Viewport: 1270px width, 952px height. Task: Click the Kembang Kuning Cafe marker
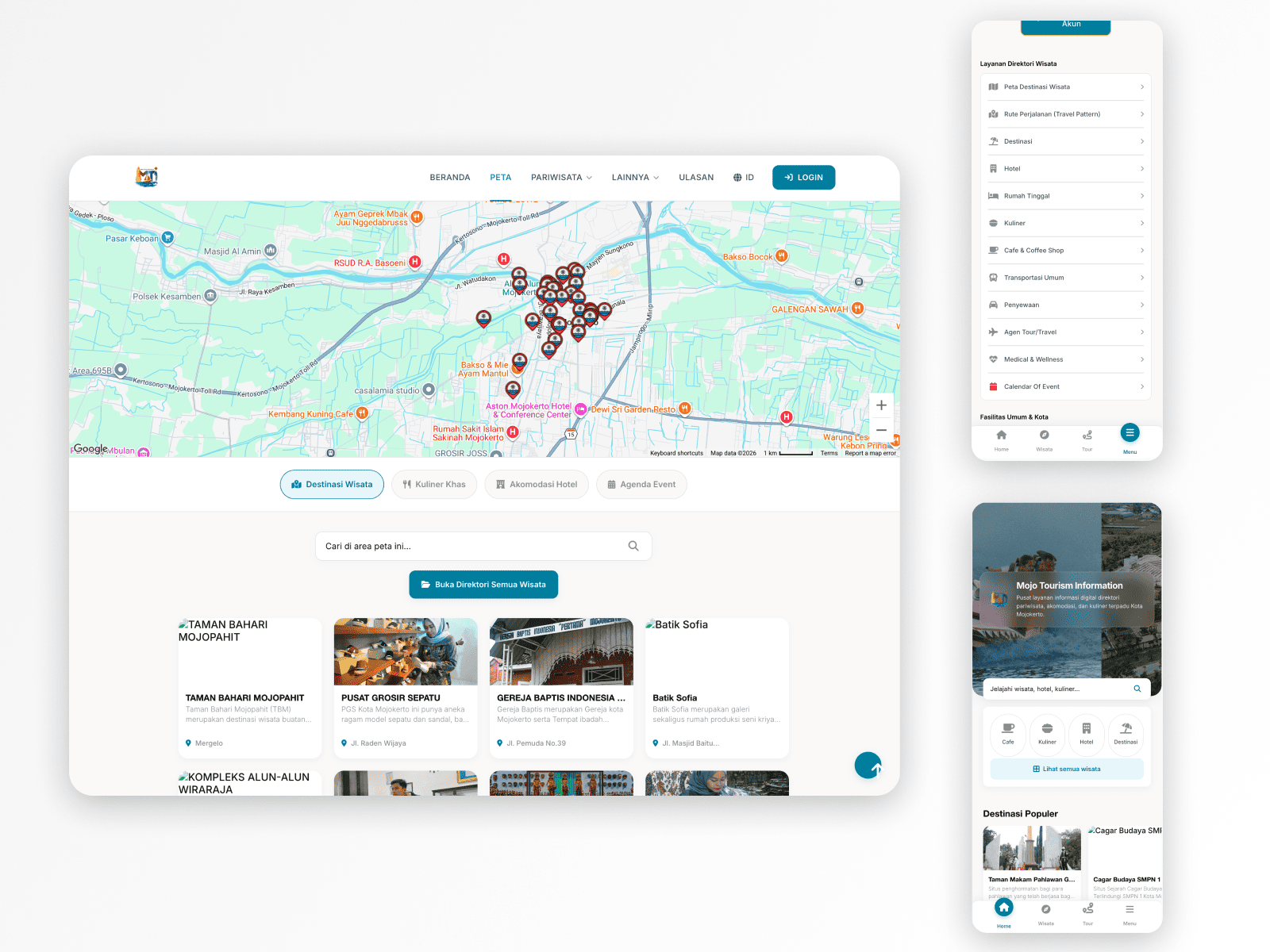pyautogui.click(x=362, y=413)
